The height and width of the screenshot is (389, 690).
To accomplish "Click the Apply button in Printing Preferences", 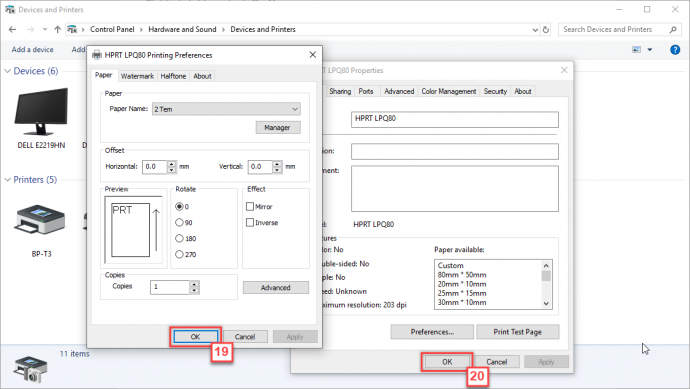I will click(295, 337).
